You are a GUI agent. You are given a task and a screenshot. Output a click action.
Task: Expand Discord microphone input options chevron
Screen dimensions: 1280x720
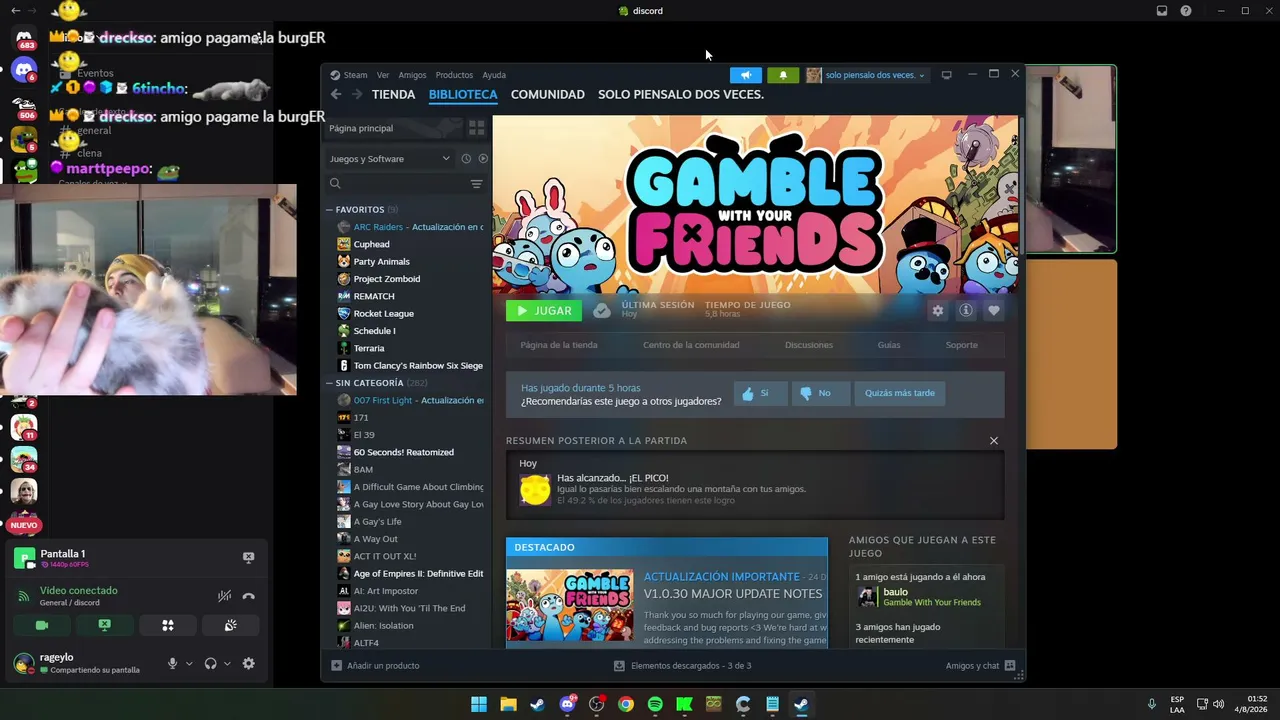tap(189, 663)
